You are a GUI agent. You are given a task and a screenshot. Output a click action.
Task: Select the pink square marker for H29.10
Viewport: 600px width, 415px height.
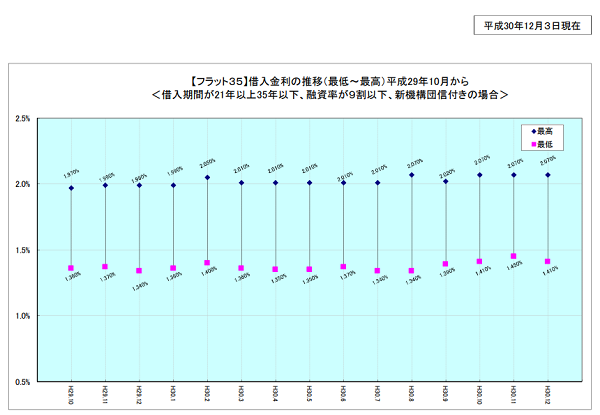pos(71,268)
